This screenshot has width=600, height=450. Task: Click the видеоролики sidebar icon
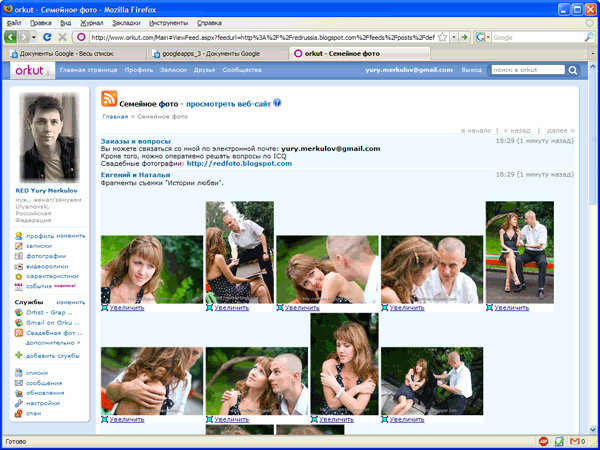[x=18, y=266]
